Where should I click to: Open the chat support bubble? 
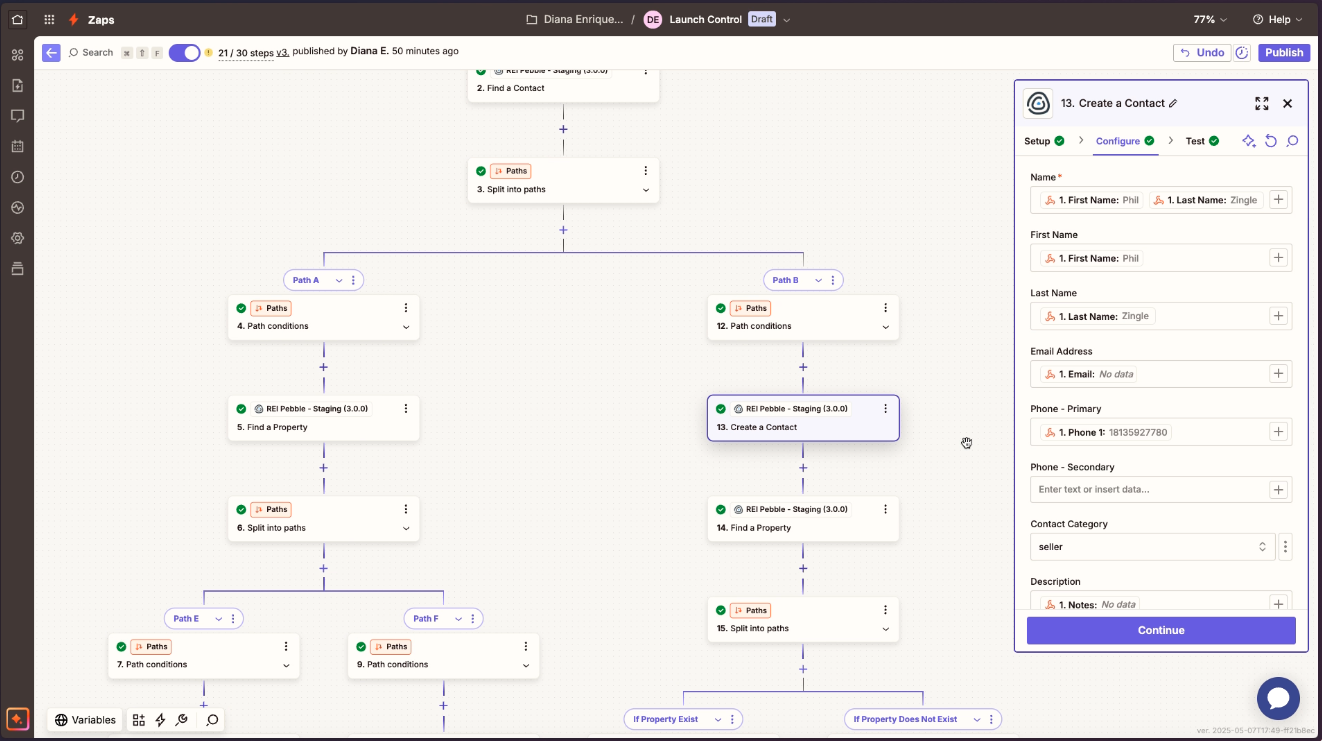[1278, 699]
